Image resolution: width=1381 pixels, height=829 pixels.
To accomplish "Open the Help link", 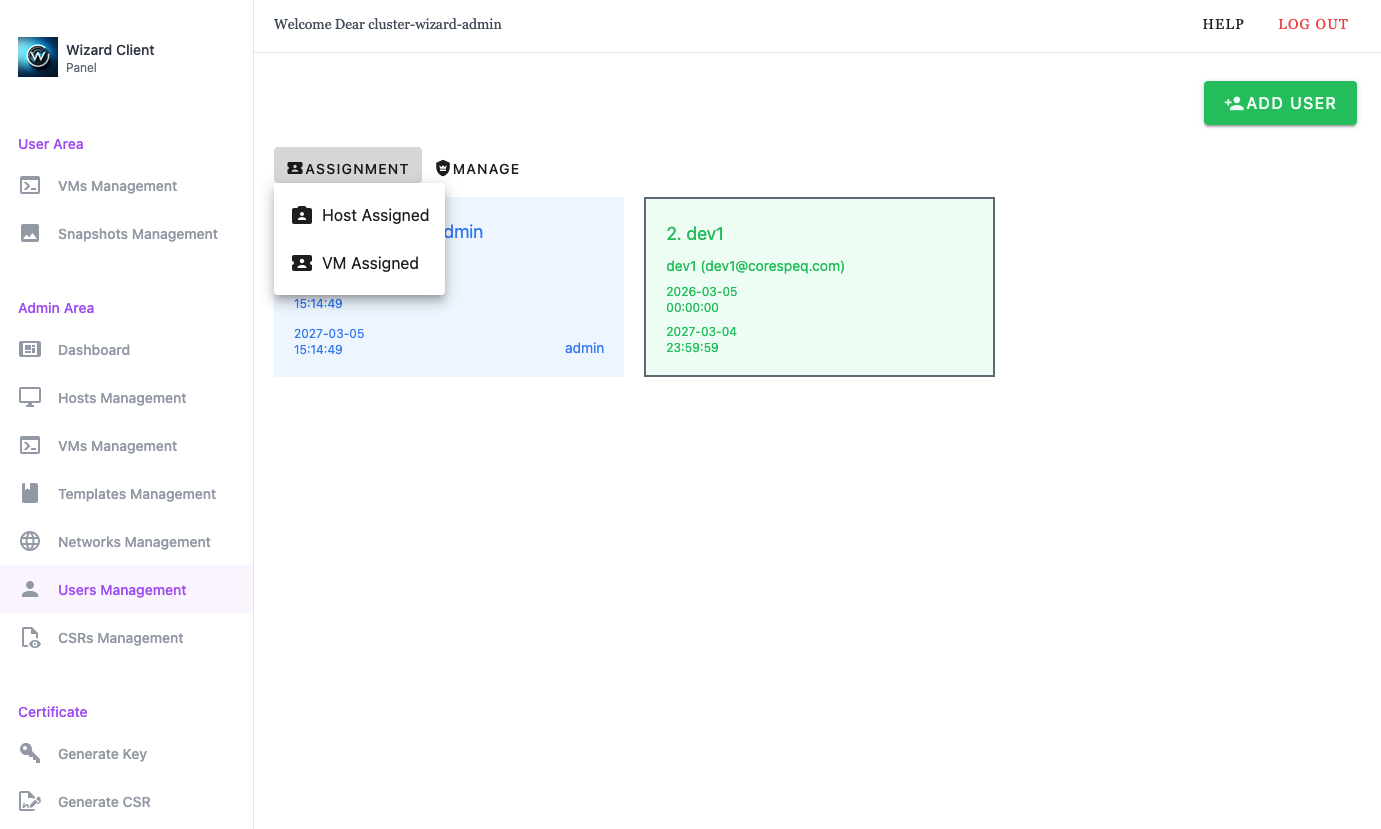I will (1223, 25).
